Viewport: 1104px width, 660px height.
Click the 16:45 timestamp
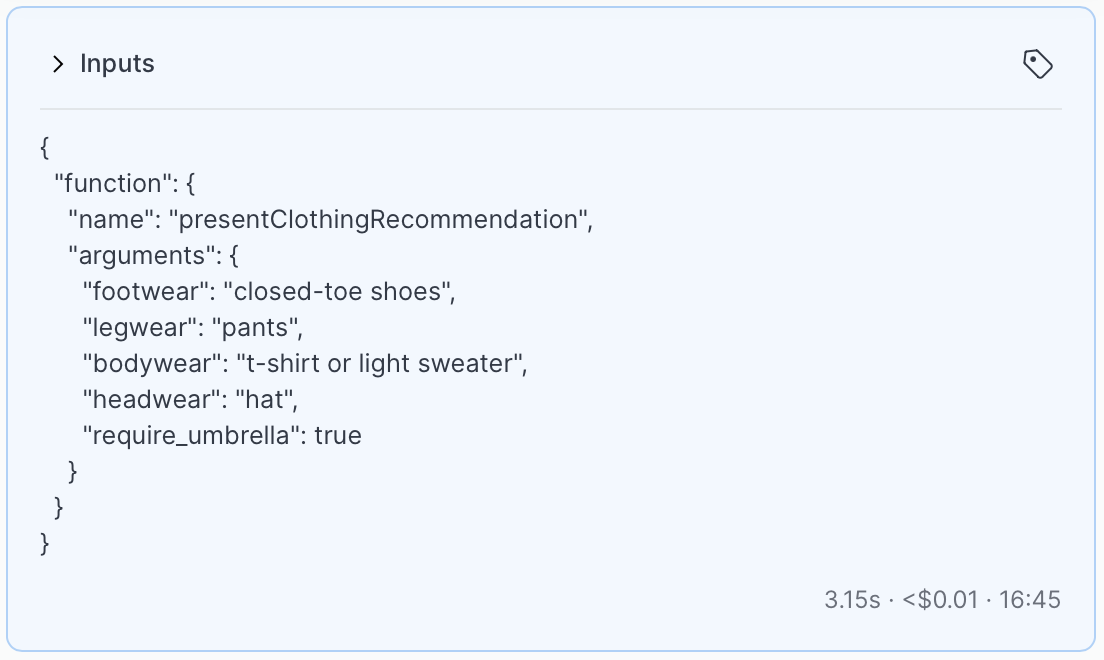coord(1029,599)
